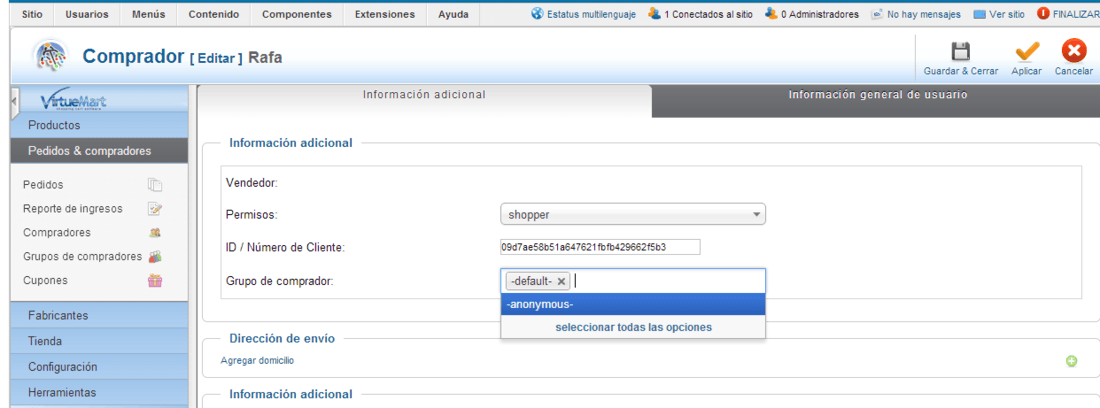Click the Compradores people icon
The height and width of the screenshot is (408, 1100).
155,233
